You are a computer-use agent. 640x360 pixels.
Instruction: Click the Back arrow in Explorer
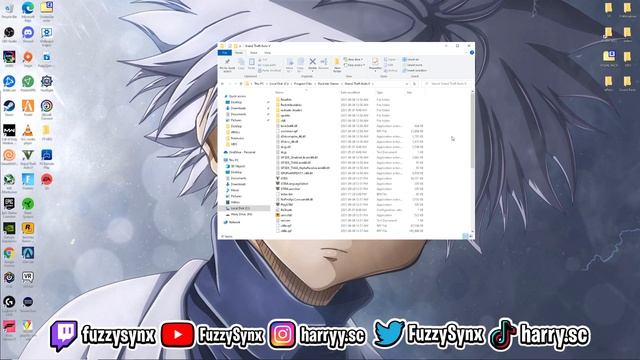[x=222, y=84]
